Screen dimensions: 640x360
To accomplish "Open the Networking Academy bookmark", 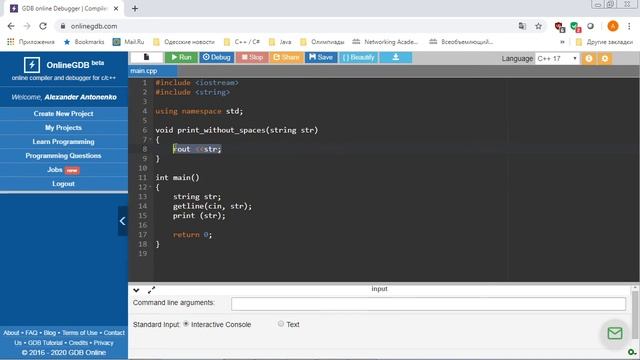I will point(385,42).
